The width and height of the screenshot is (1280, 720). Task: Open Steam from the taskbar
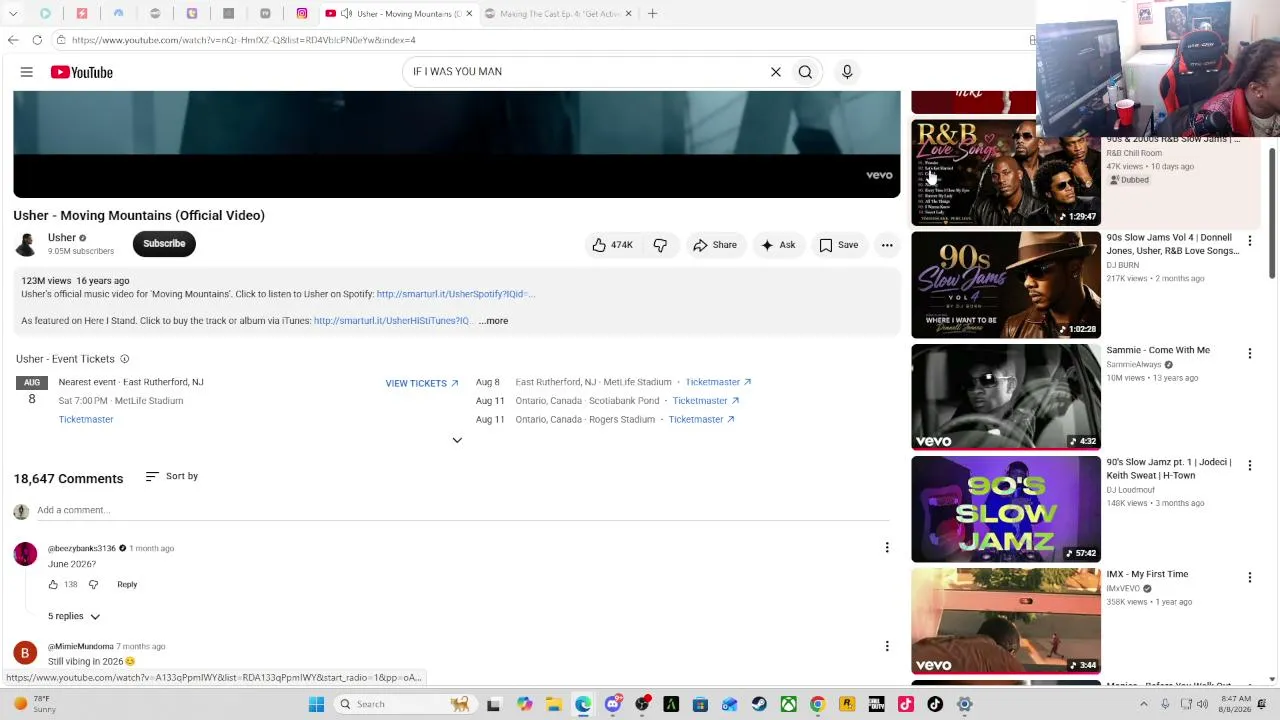click(x=759, y=704)
